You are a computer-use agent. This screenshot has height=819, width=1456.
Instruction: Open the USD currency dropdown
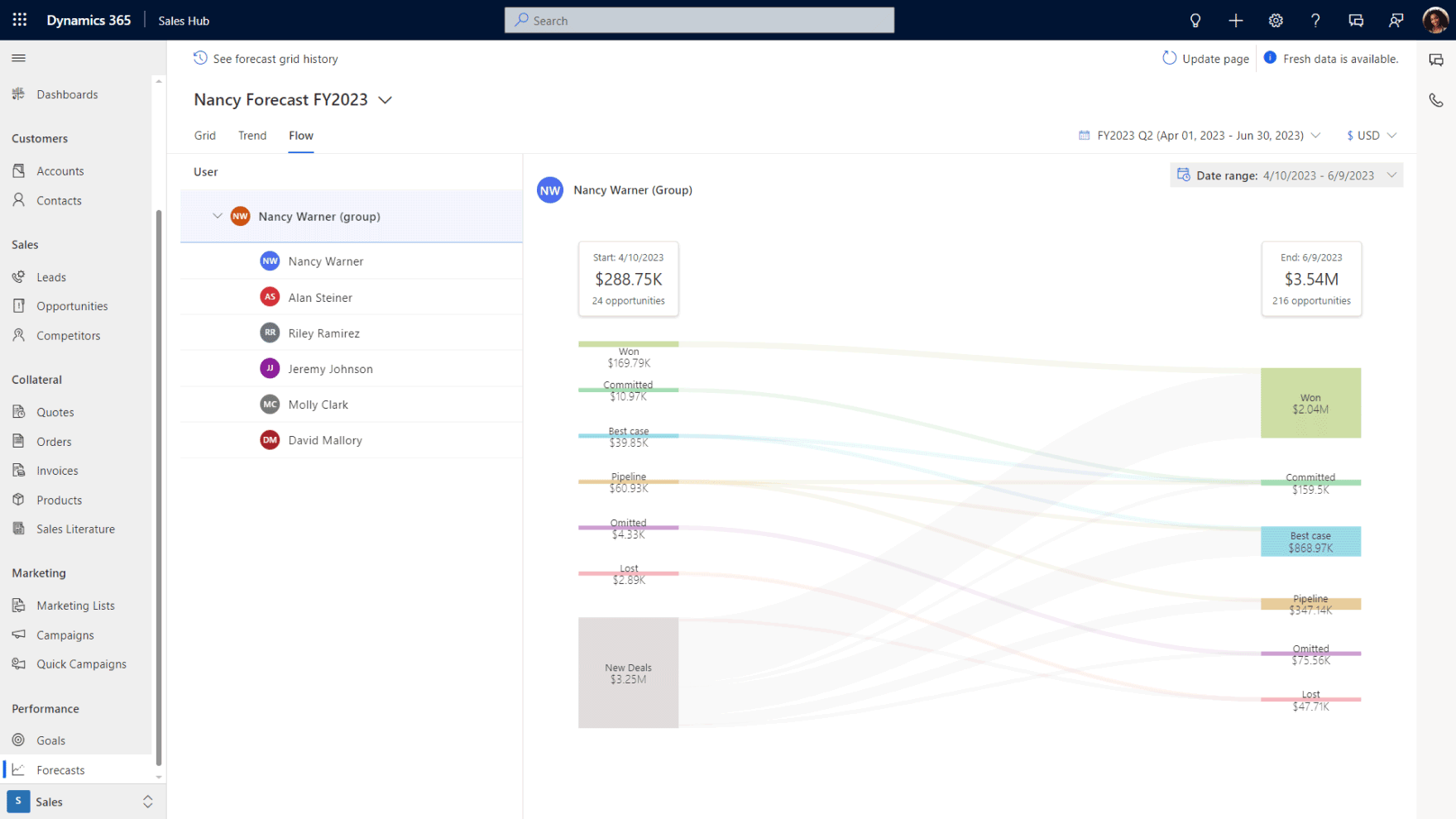click(x=1370, y=135)
